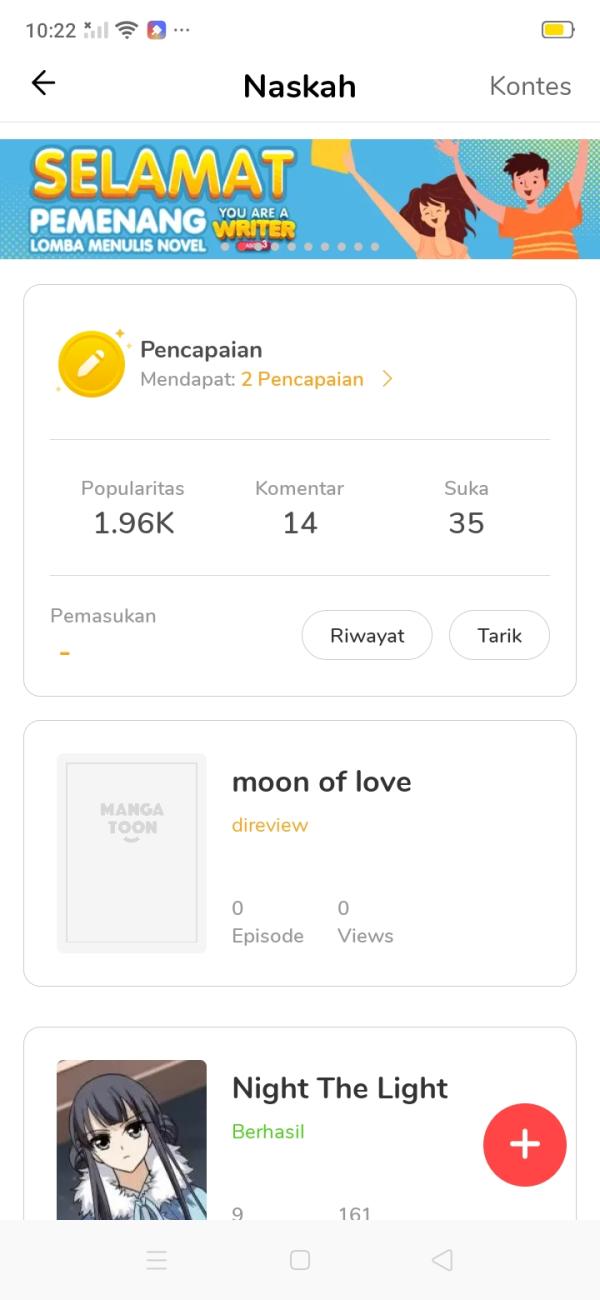Image resolution: width=600 pixels, height=1300 pixels.
Task: Tap the yellow pencil achievement icon
Action: (91, 363)
